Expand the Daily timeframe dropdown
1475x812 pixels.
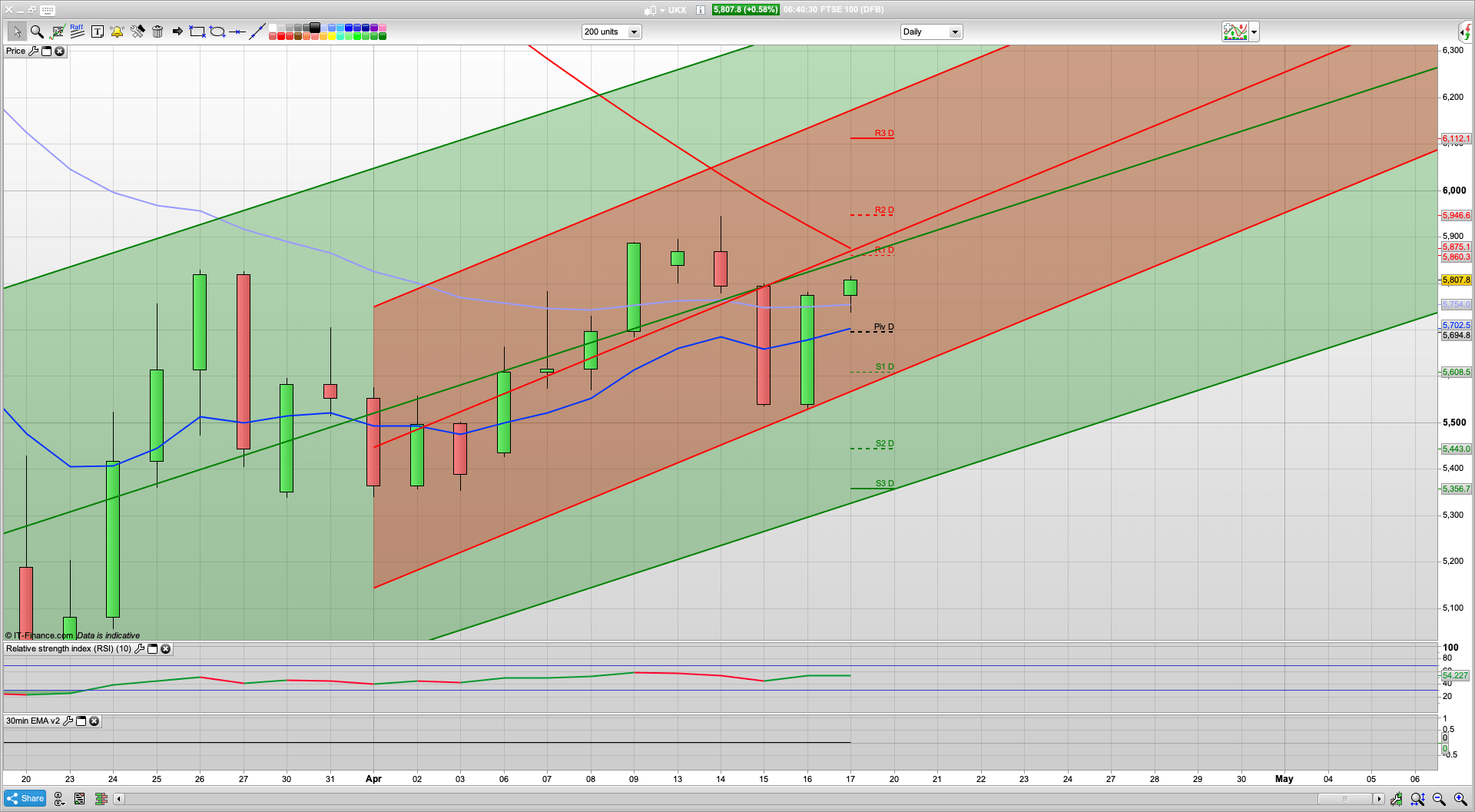pos(955,32)
